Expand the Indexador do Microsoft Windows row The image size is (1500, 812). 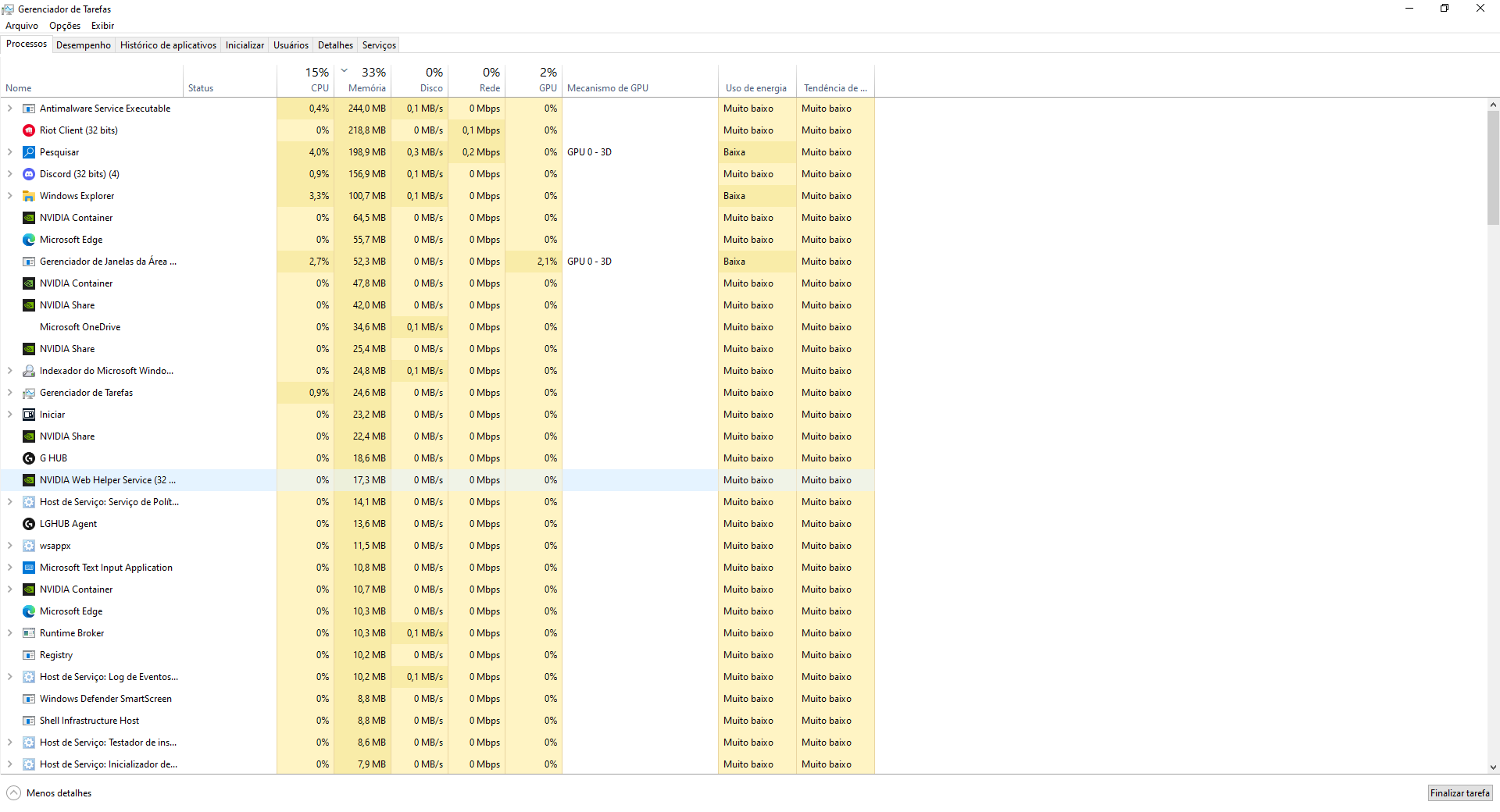(x=9, y=371)
